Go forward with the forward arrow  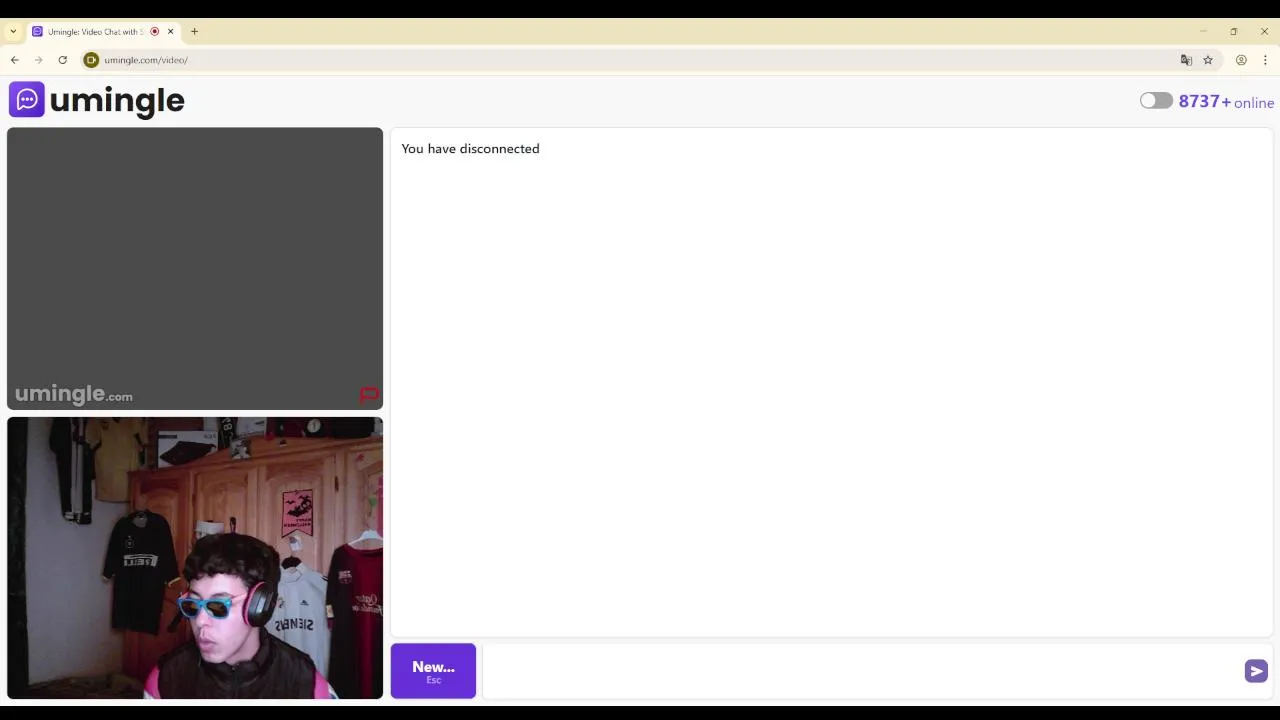tap(39, 60)
